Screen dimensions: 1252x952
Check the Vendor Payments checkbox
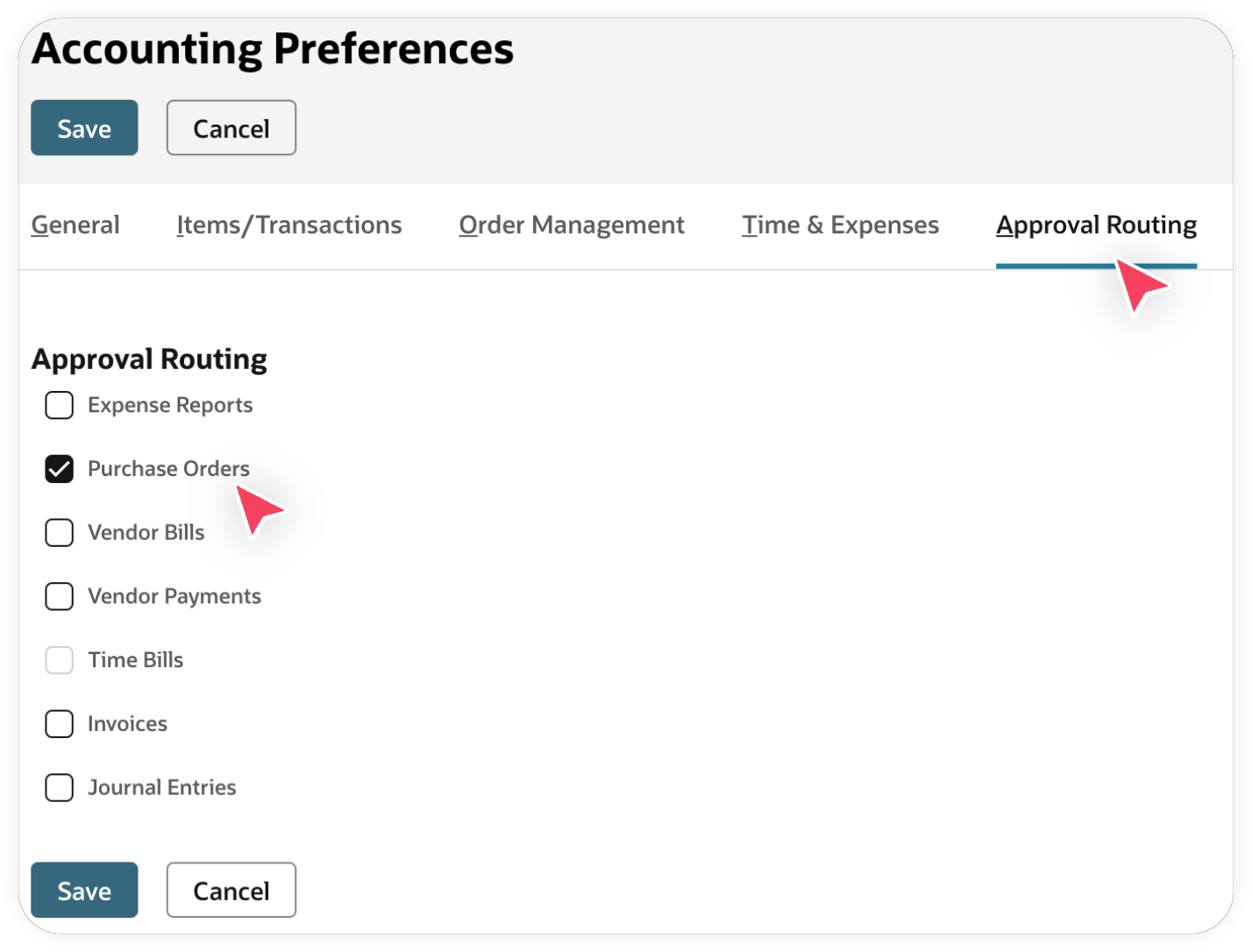pyautogui.click(x=59, y=596)
